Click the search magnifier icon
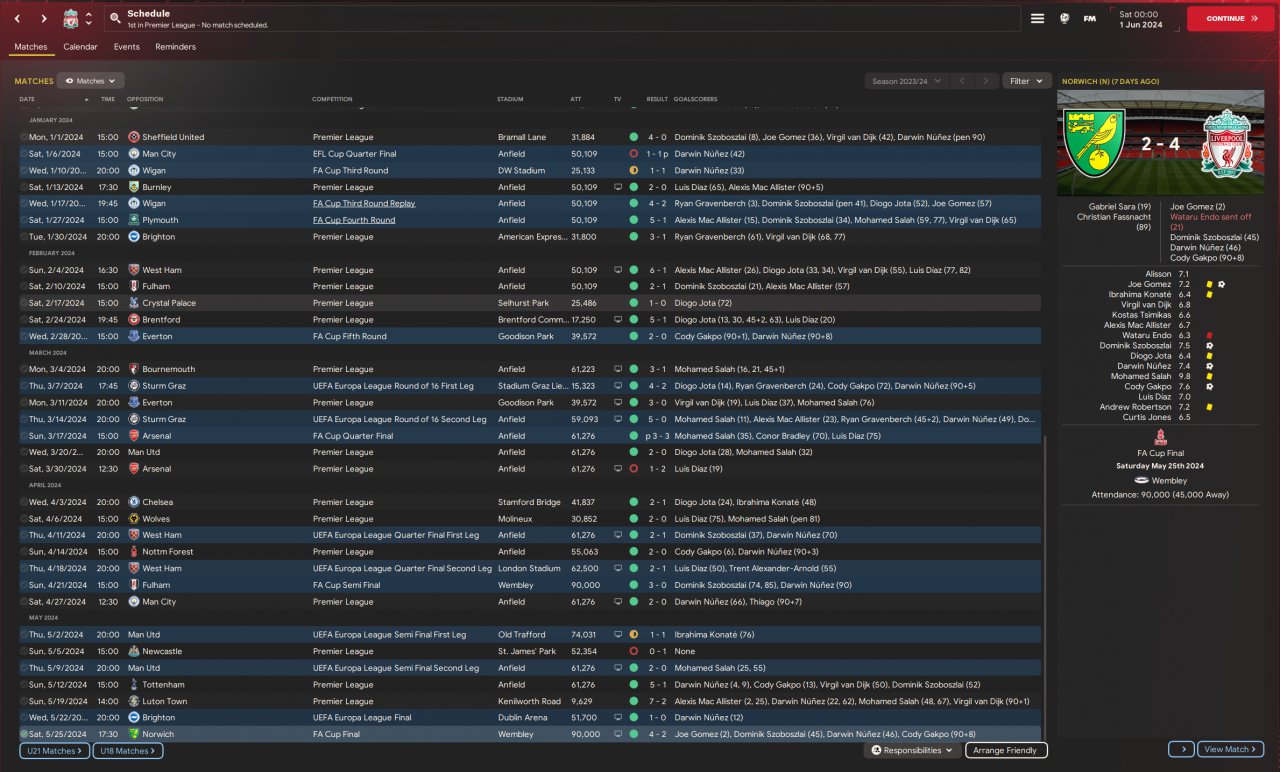1280x772 pixels. point(116,18)
